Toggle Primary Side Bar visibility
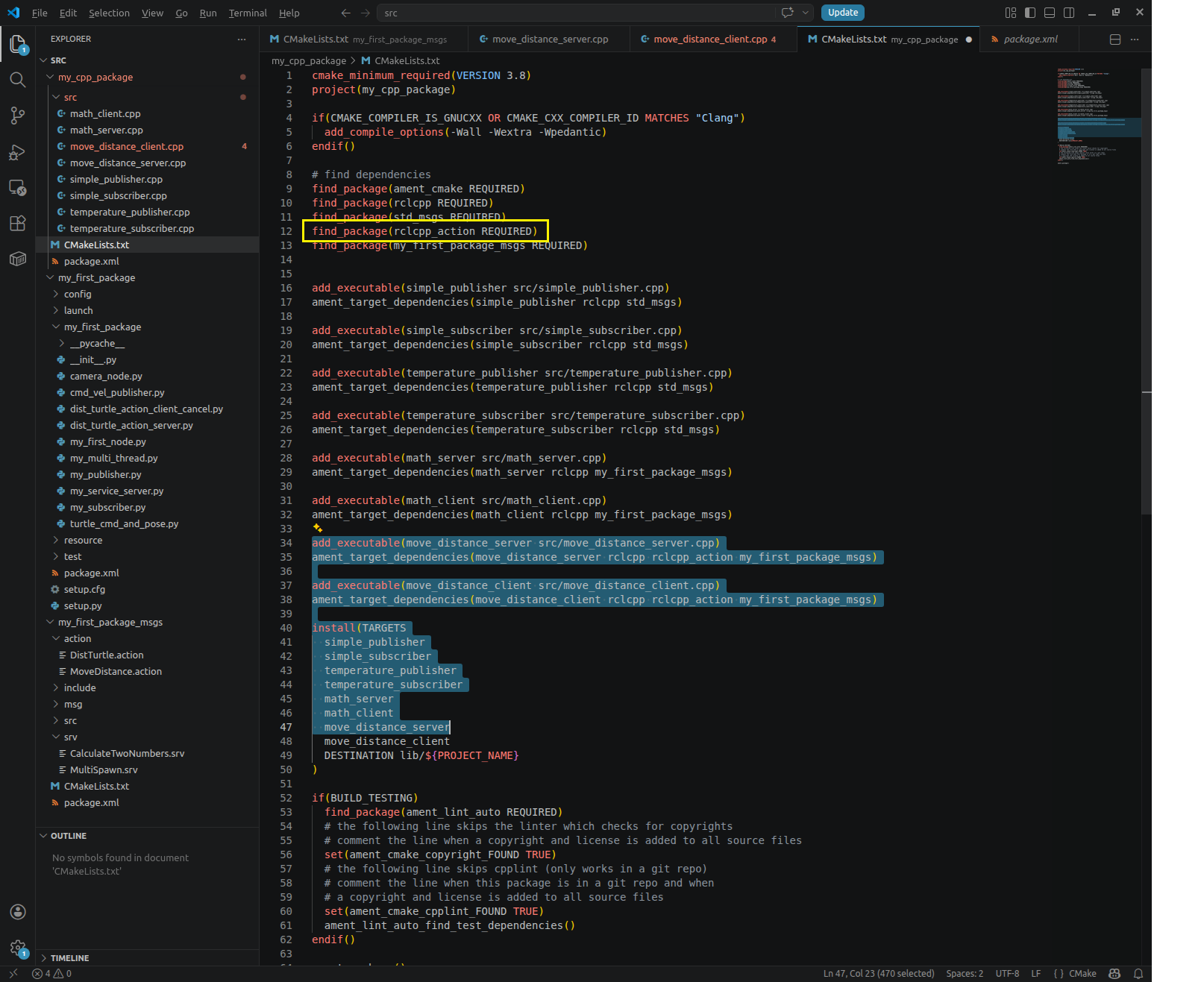Image resolution: width=1204 pixels, height=982 pixels. pos(1030,13)
